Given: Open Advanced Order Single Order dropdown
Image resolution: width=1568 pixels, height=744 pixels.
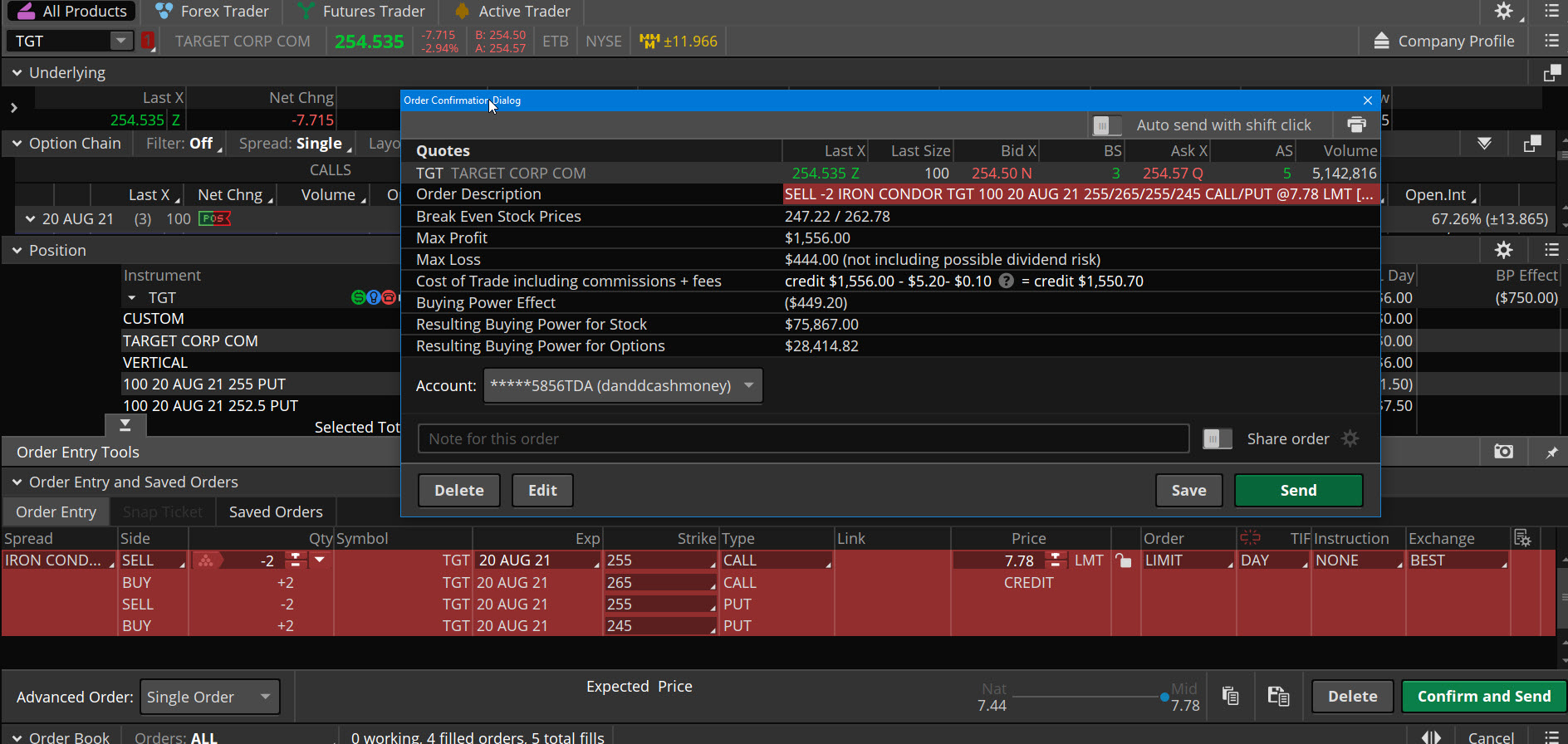Looking at the screenshot, I should [210, 697].
